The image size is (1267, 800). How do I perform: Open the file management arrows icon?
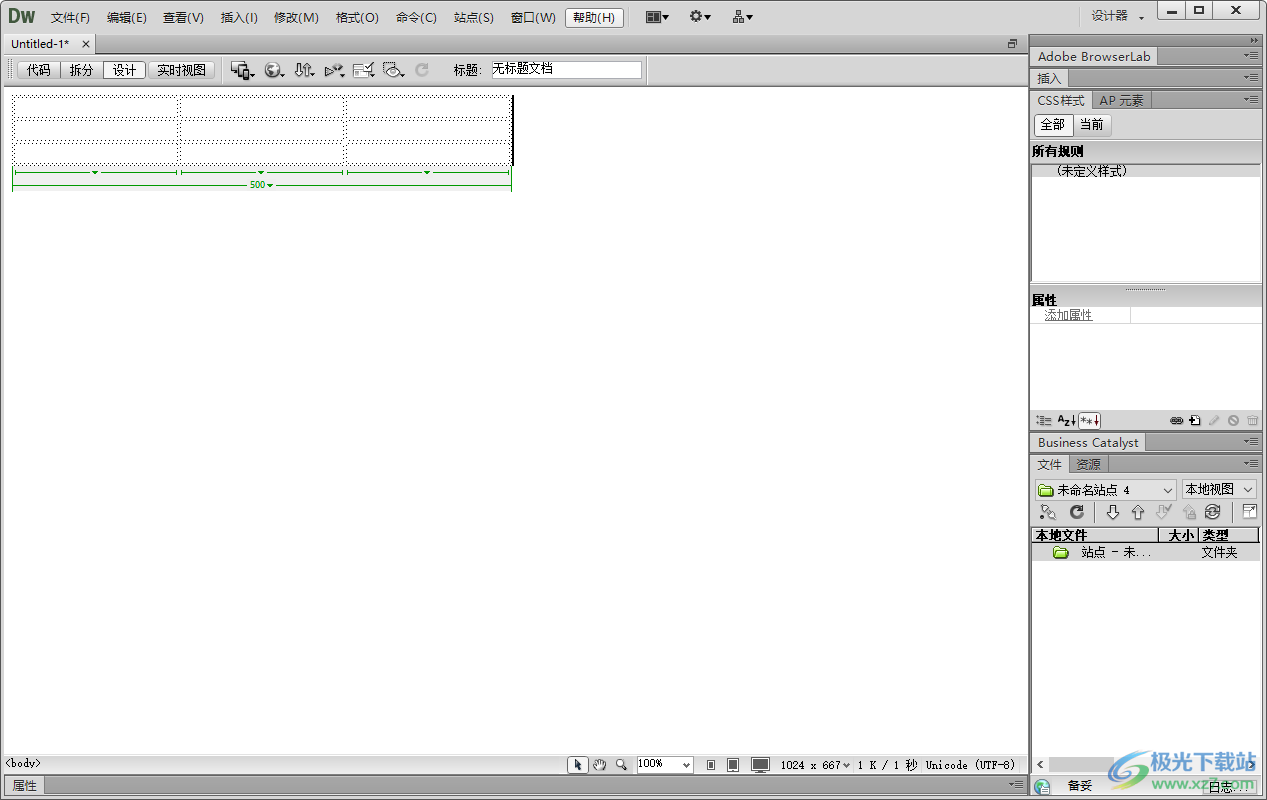(x=304, y=70)
